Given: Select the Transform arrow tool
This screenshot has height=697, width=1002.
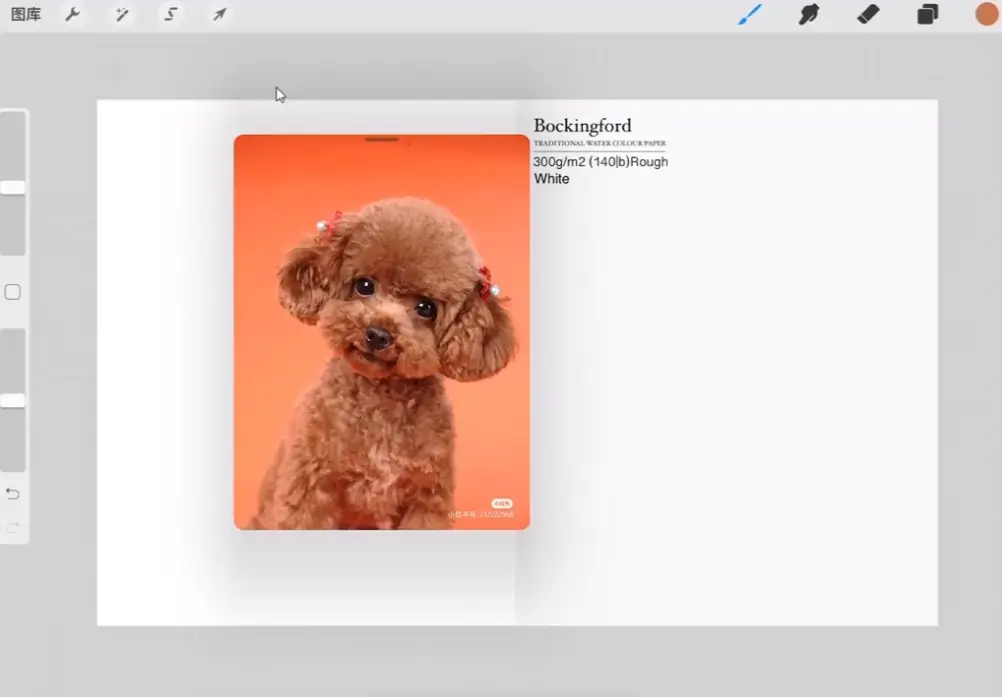Looking at the screenshot, I should coord(219,14).
